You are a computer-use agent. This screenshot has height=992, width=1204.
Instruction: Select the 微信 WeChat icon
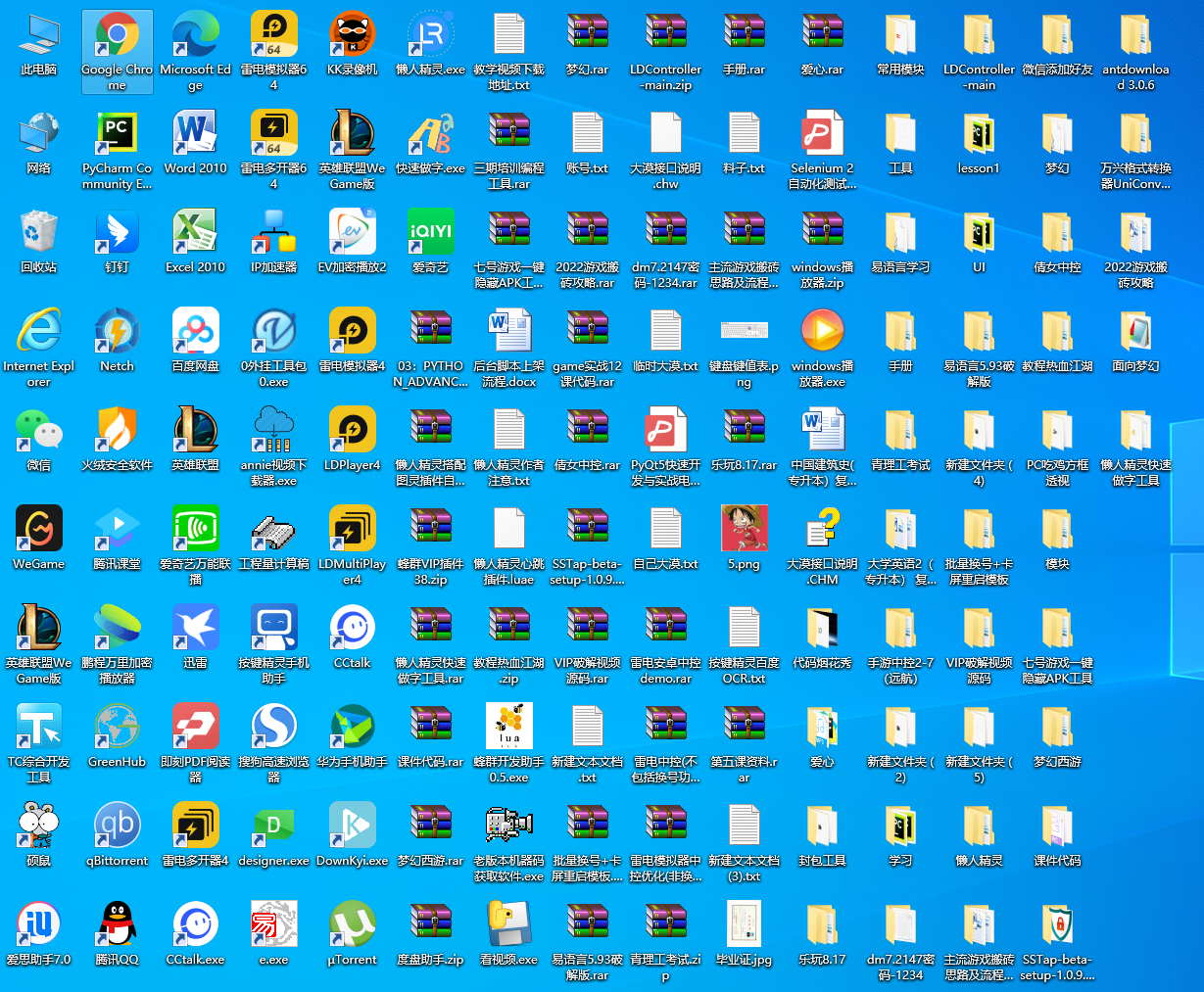pos(39,441)
